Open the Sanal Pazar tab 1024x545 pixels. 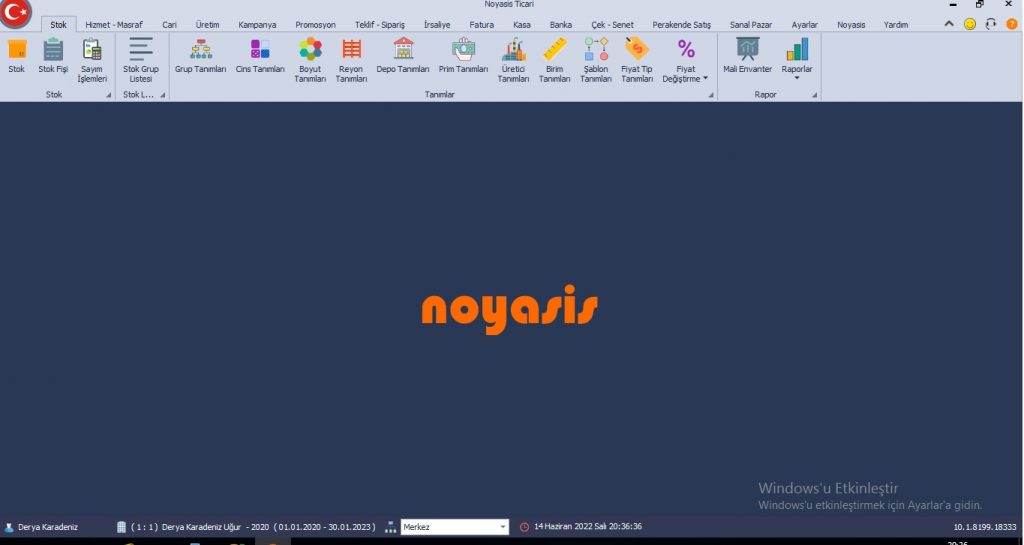coord(751,25)
